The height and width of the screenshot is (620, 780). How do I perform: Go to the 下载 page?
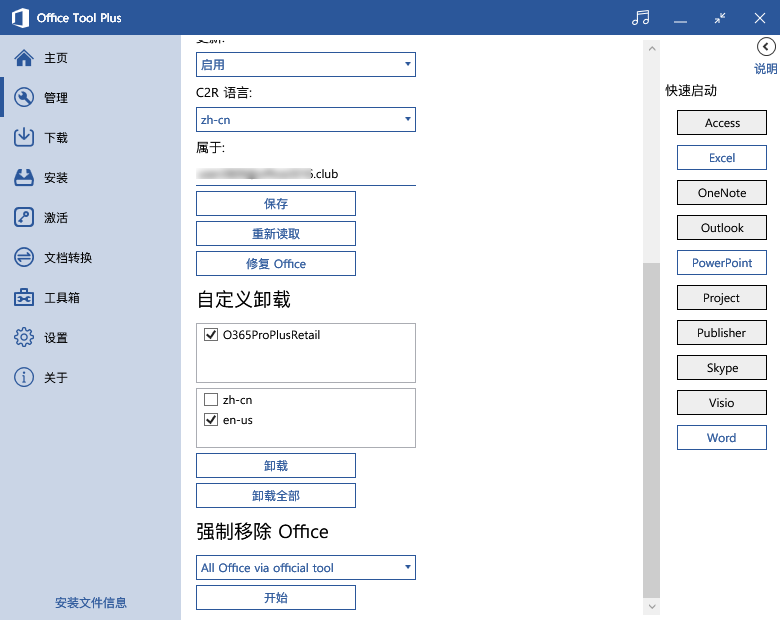click(91, 137)
